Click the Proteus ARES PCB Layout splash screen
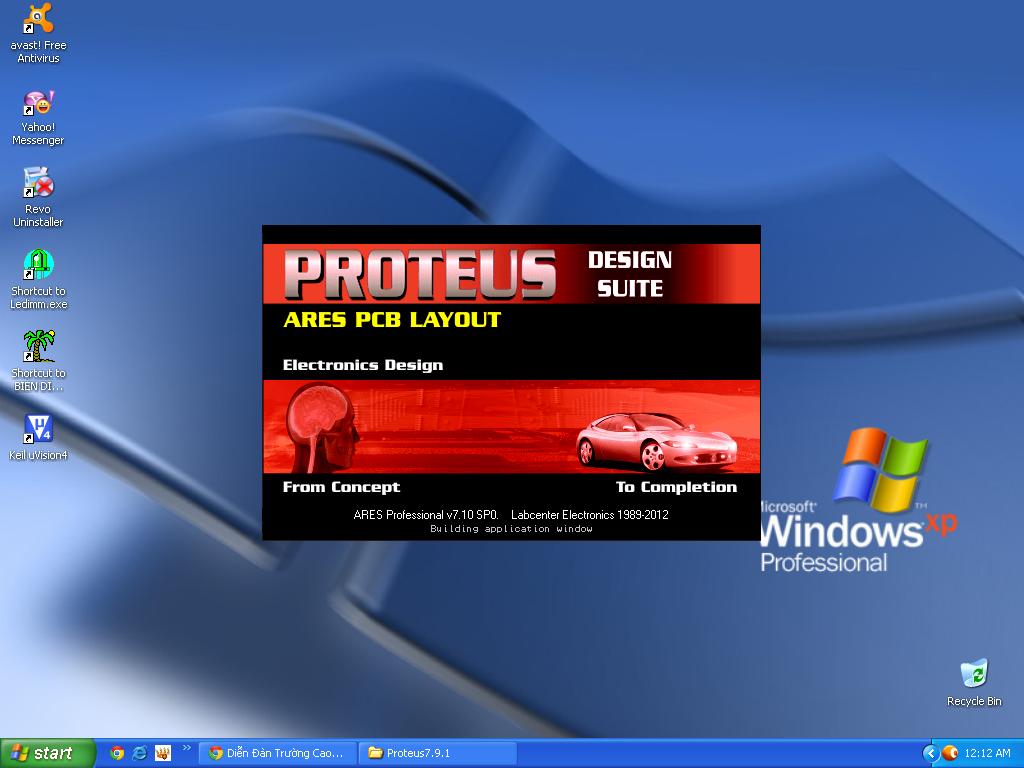Image resolution: width=1024 pixels, height=768 pixels. coord(511,383)
